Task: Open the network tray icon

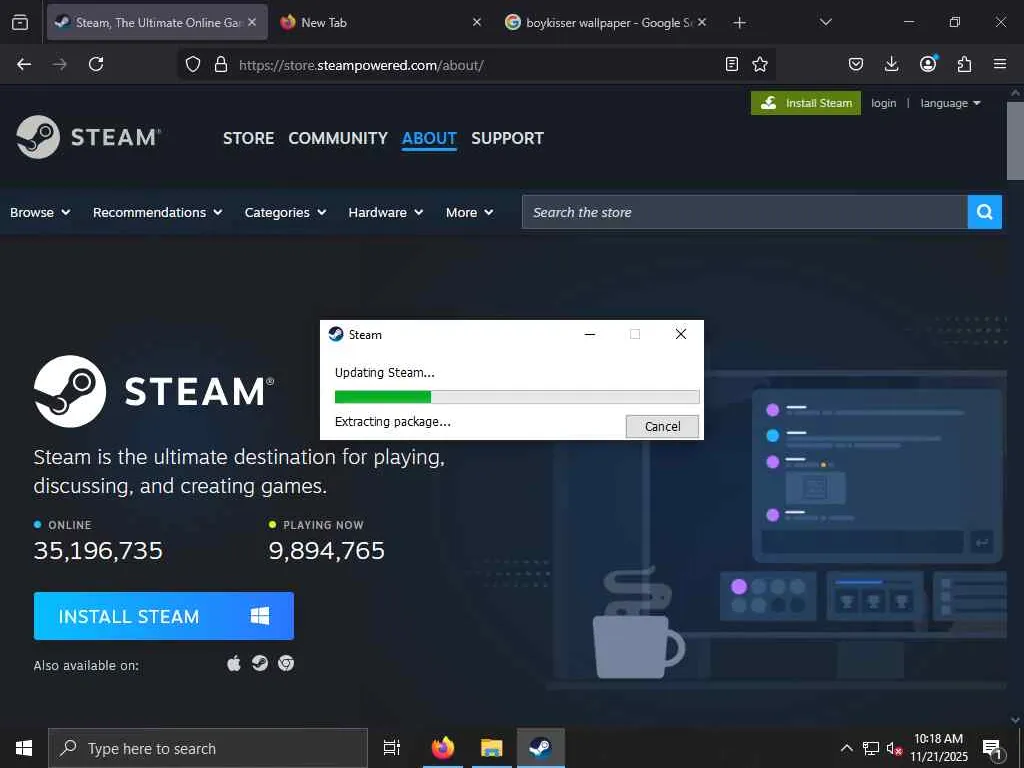Action: click(x=871, y=748)
